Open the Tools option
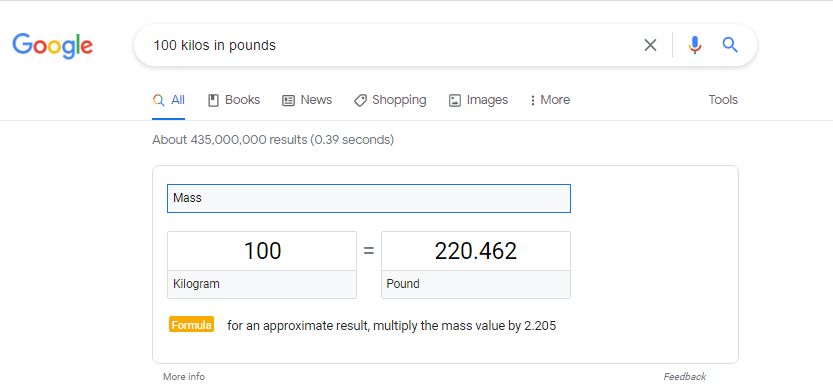Viewport: 833px width, 388px height. click(723, 100)
